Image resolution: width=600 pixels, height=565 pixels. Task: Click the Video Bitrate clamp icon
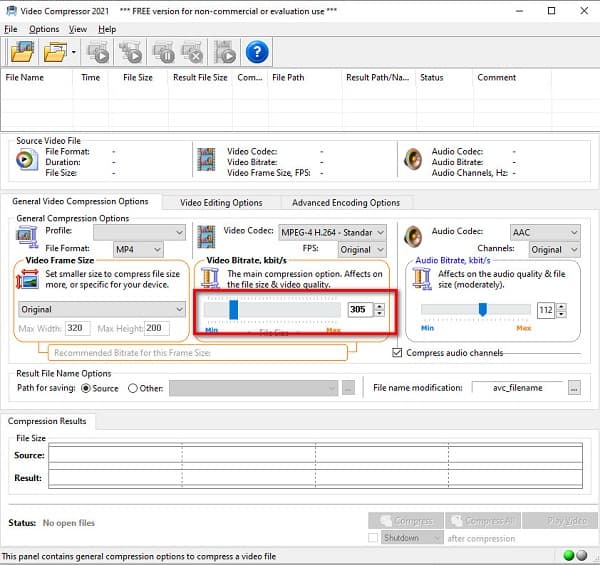coord(210,278)
